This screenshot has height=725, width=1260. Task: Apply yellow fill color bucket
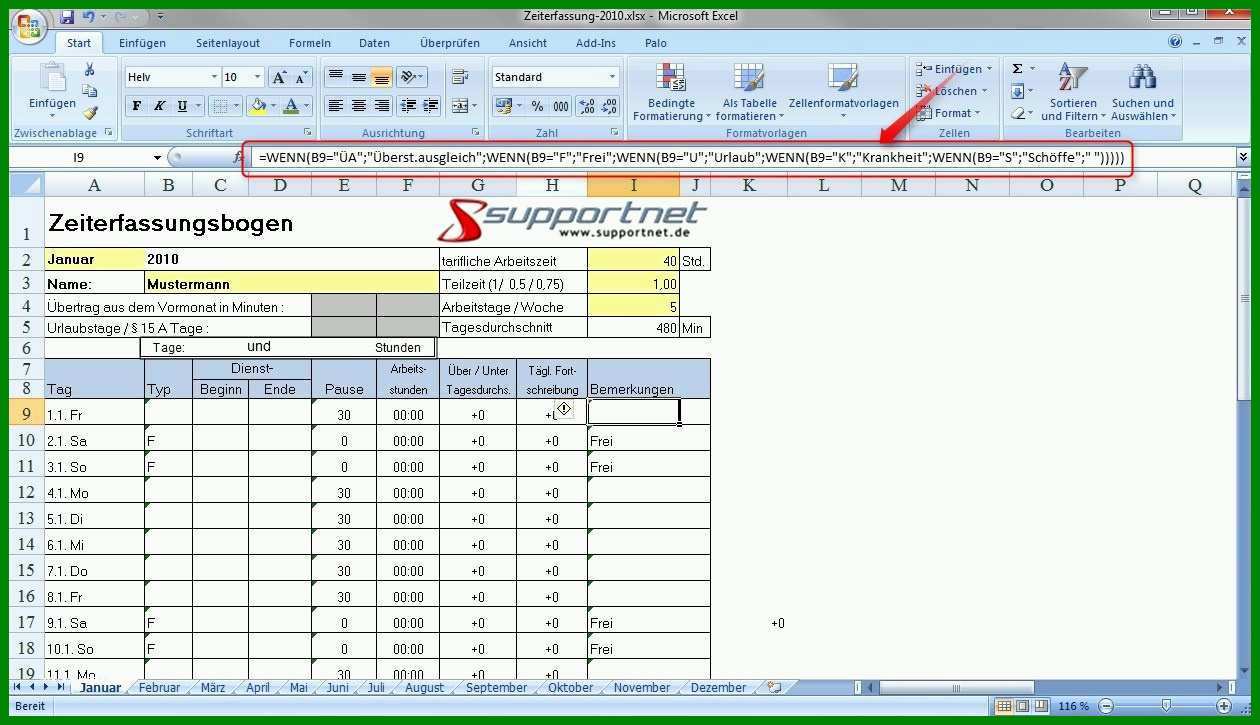point(259,106)
